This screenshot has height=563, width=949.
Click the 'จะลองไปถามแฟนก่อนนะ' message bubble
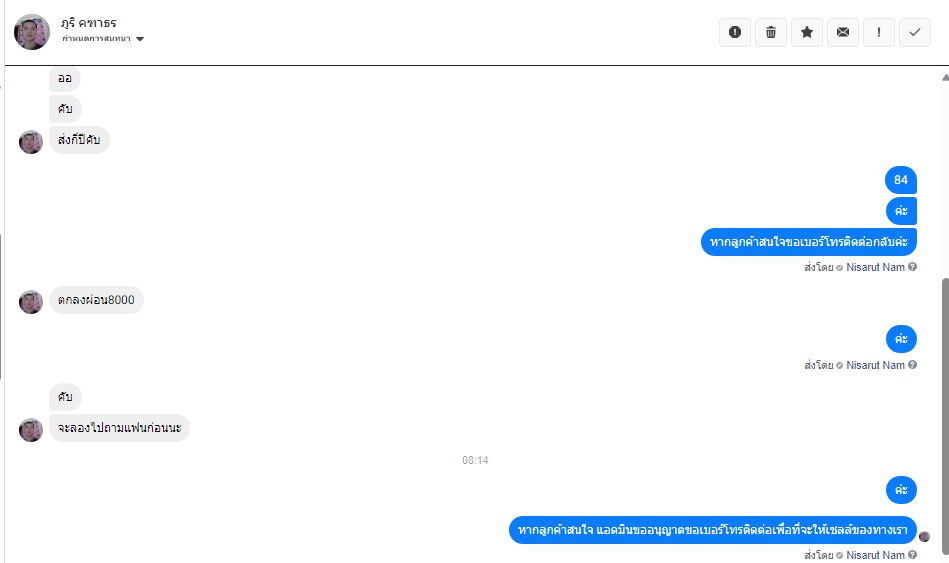tap(119, 428)
